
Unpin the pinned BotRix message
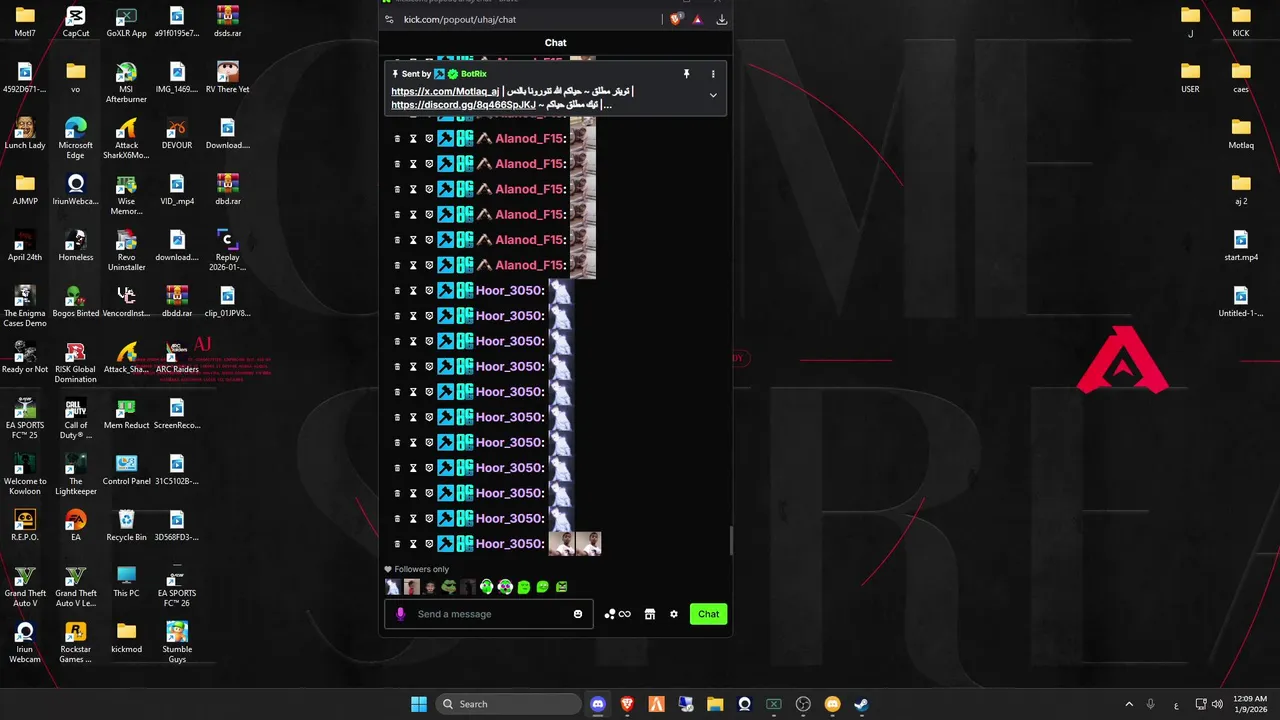tap(686, 74)
